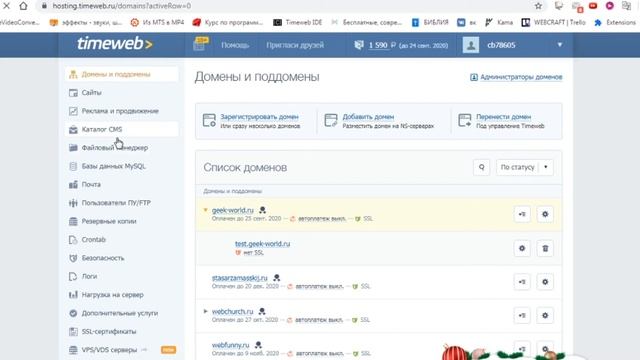The width and height of the screenshot is (640, 360).
Task: Open Пригласи друзей header link
Action: click(x=295, y=45)
